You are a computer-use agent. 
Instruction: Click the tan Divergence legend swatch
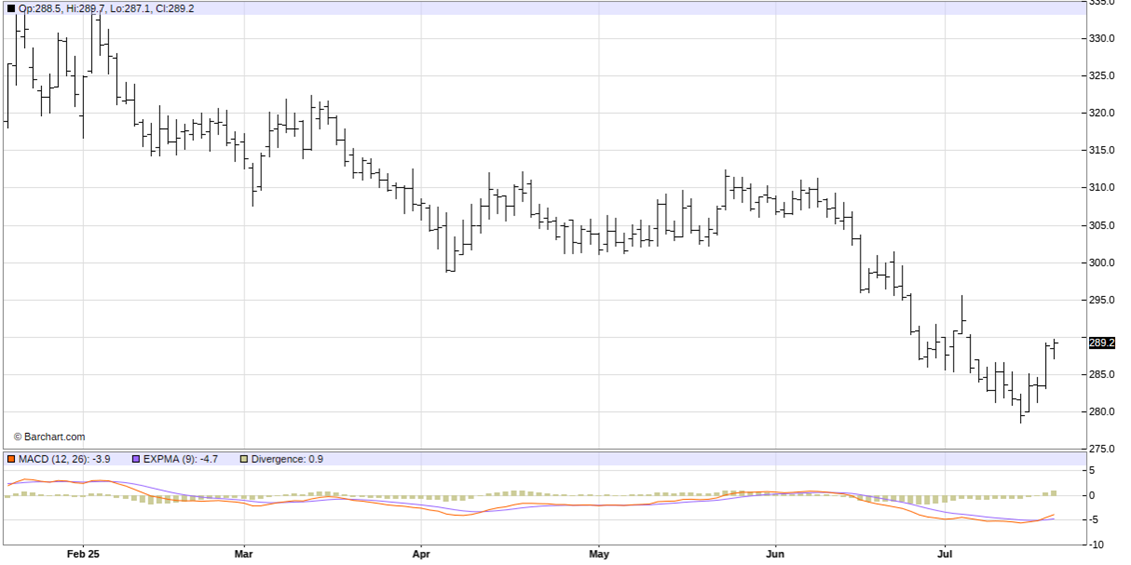pos(245,459)
